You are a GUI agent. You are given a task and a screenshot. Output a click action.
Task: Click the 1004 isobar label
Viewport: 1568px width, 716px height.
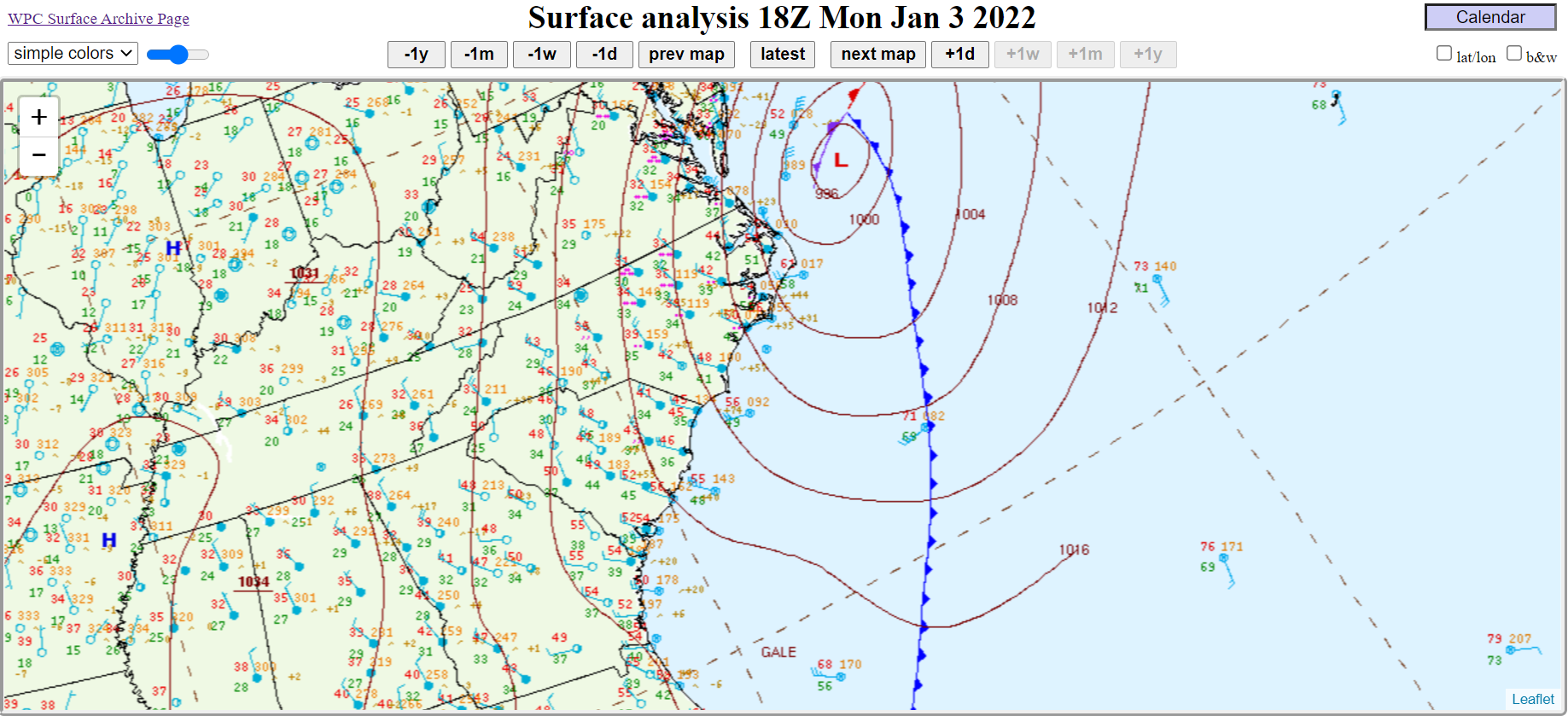pos(970,214)
